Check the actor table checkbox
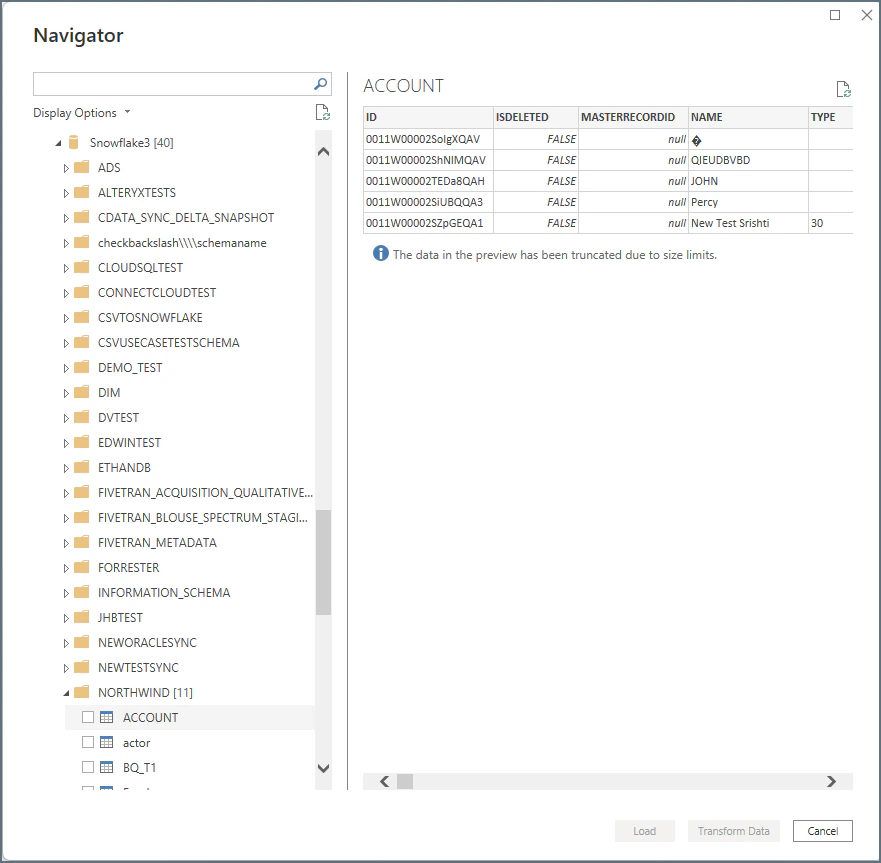 coord(87,742)
